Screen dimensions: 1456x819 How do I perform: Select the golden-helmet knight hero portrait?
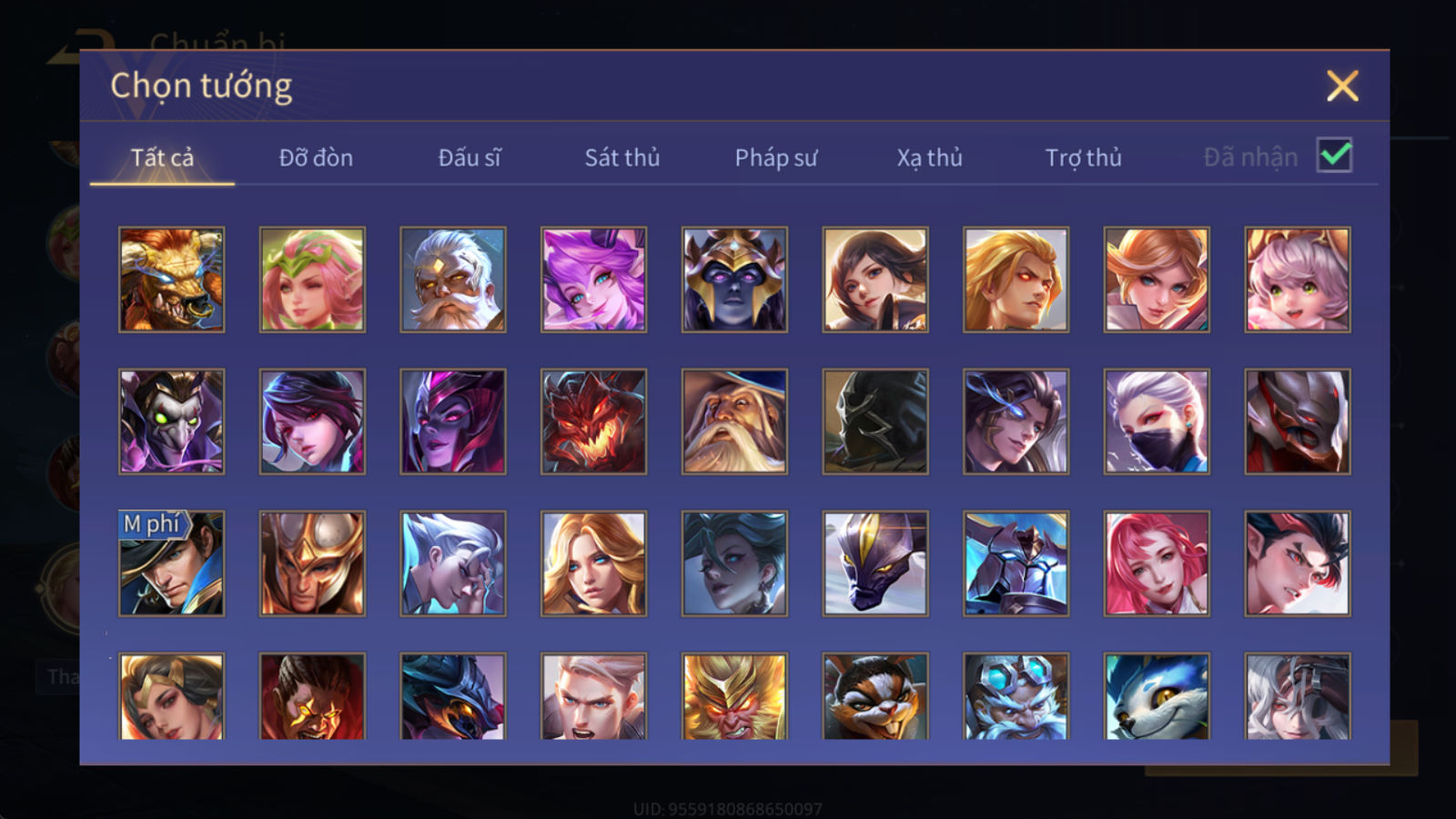[x=312, y=563]
